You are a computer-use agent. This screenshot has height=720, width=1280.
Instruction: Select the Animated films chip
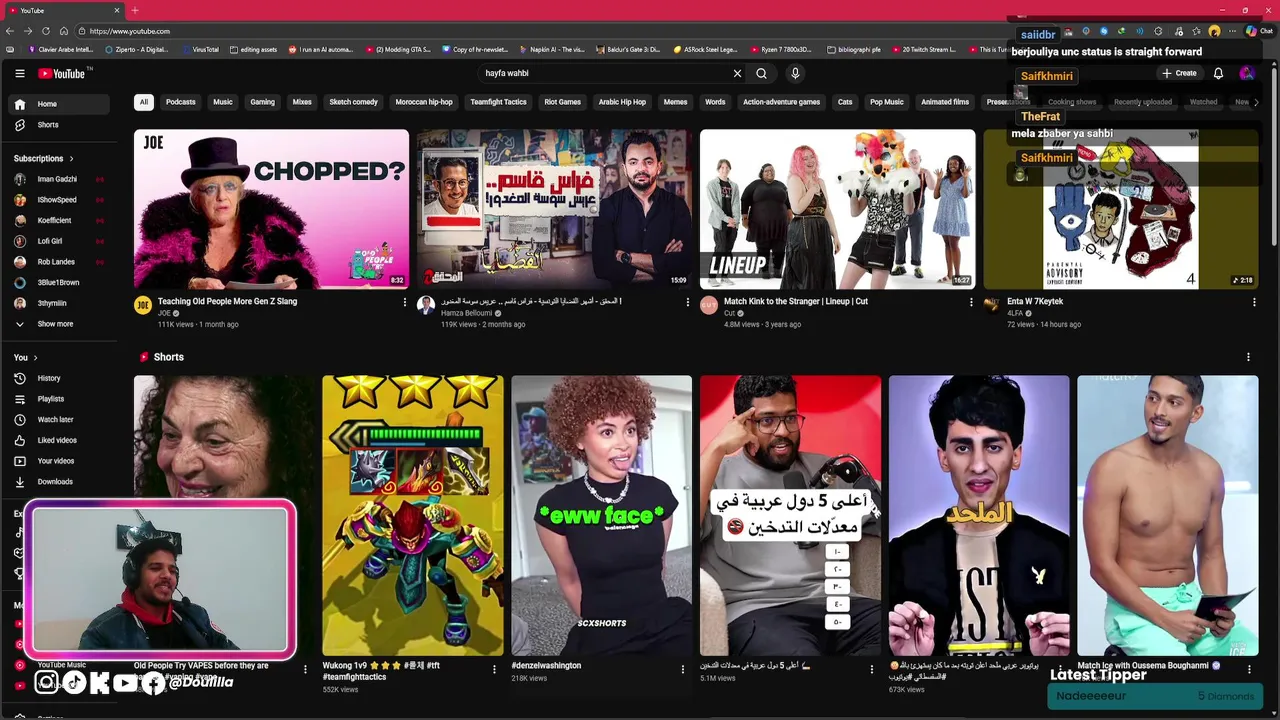coord(945,102)
